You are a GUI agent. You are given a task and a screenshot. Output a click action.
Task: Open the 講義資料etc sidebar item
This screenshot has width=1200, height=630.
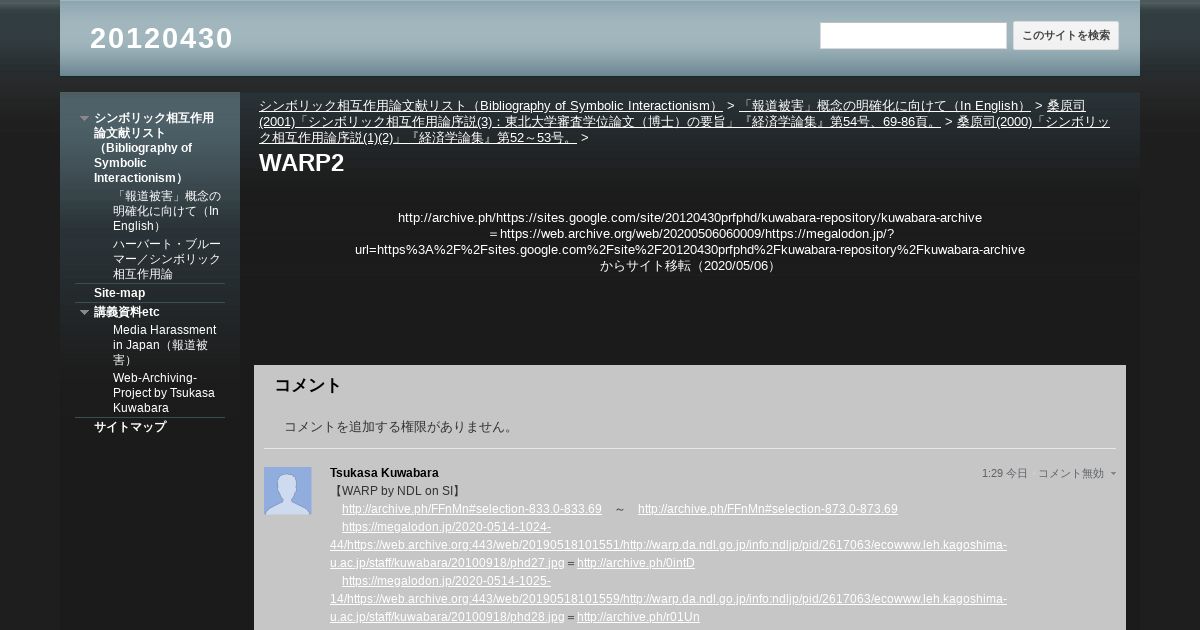click(127, 312)
